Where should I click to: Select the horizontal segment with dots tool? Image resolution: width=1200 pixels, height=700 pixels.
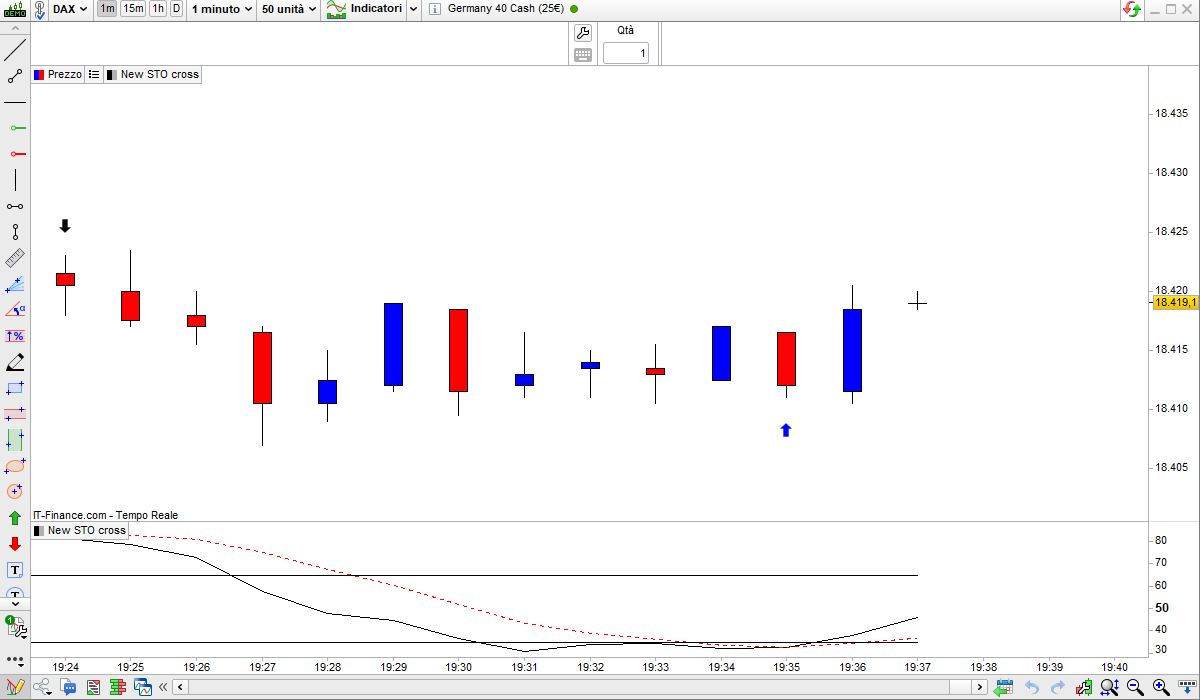(15, 206)
